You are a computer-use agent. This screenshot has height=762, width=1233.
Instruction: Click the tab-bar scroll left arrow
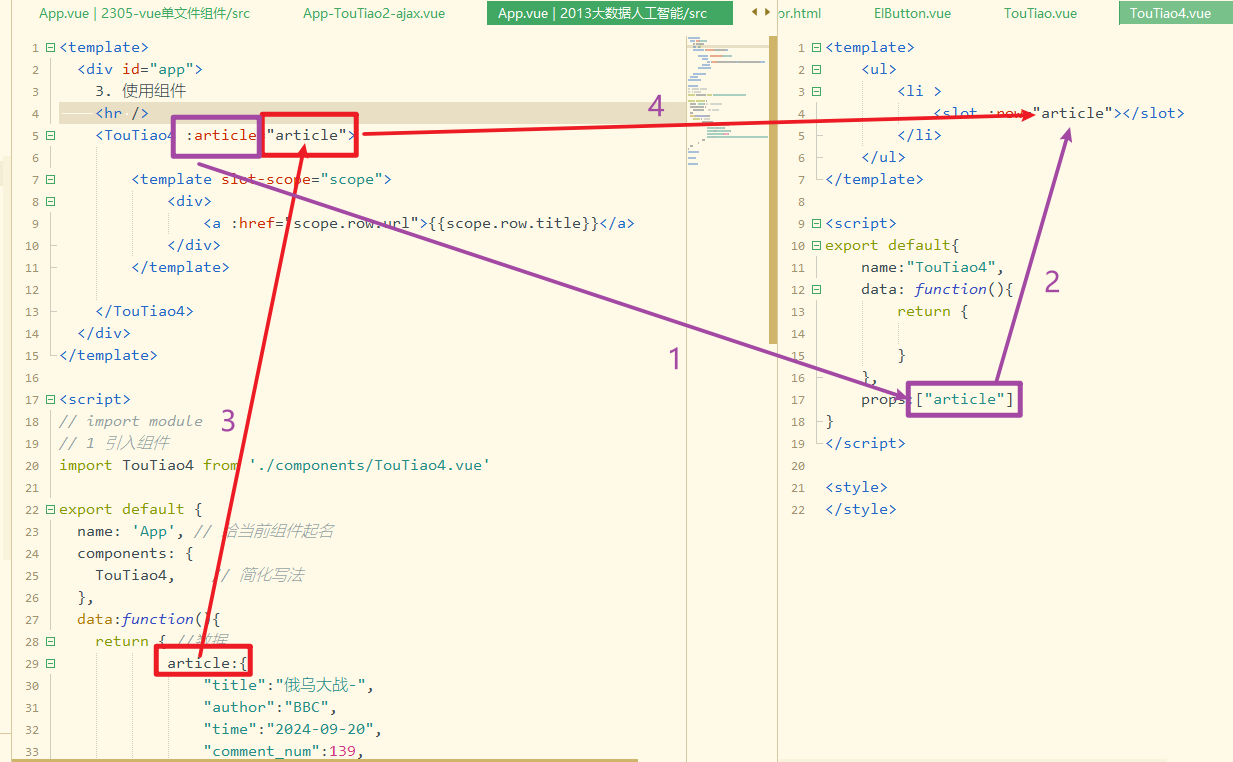756,13
